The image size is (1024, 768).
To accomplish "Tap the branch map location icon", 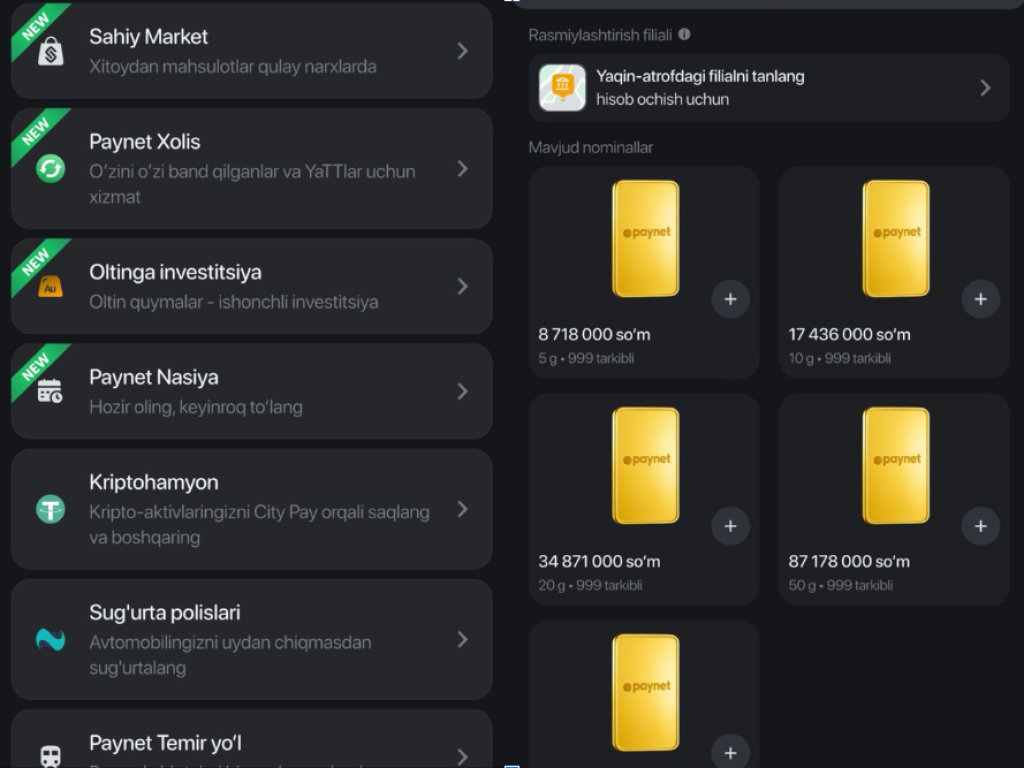I will tap(562, 88).
